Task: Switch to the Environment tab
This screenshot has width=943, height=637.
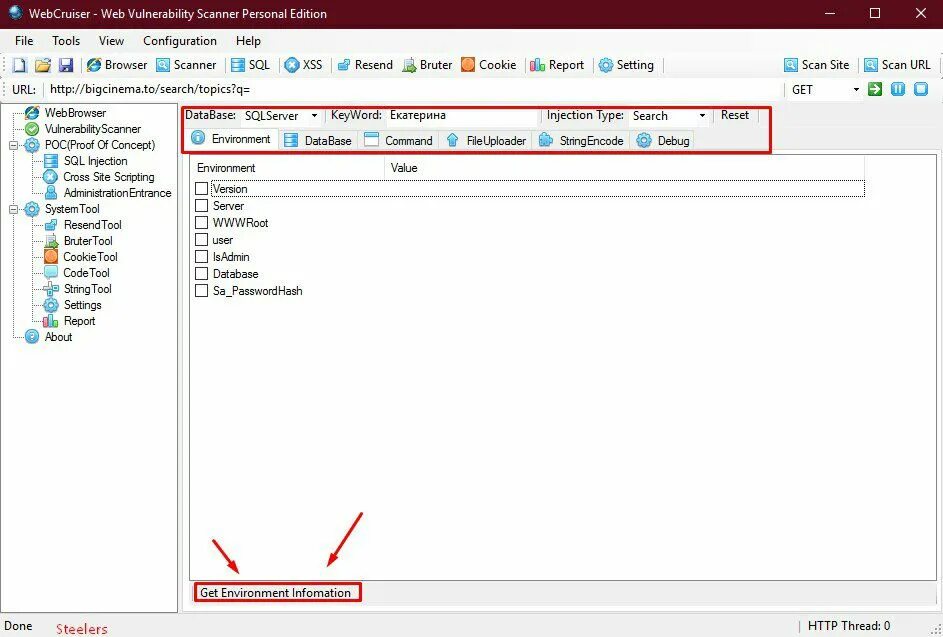Action: [232, 140]
